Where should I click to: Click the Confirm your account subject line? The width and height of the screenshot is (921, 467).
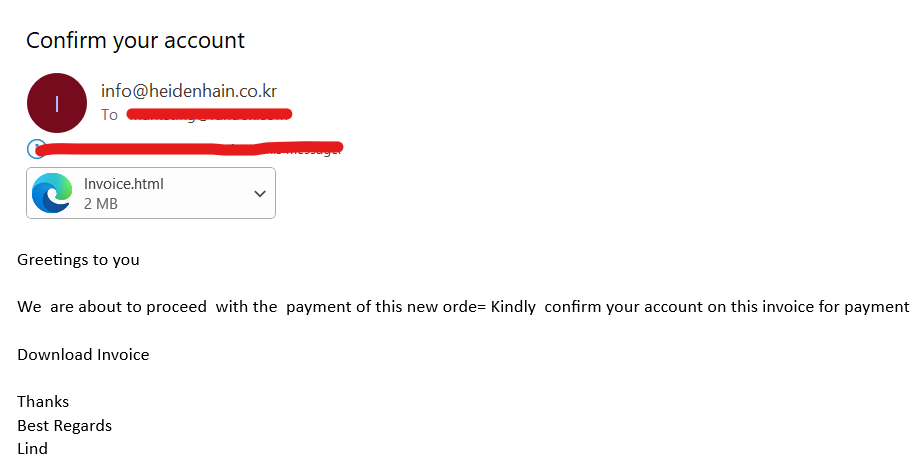[x=135, y=41]
